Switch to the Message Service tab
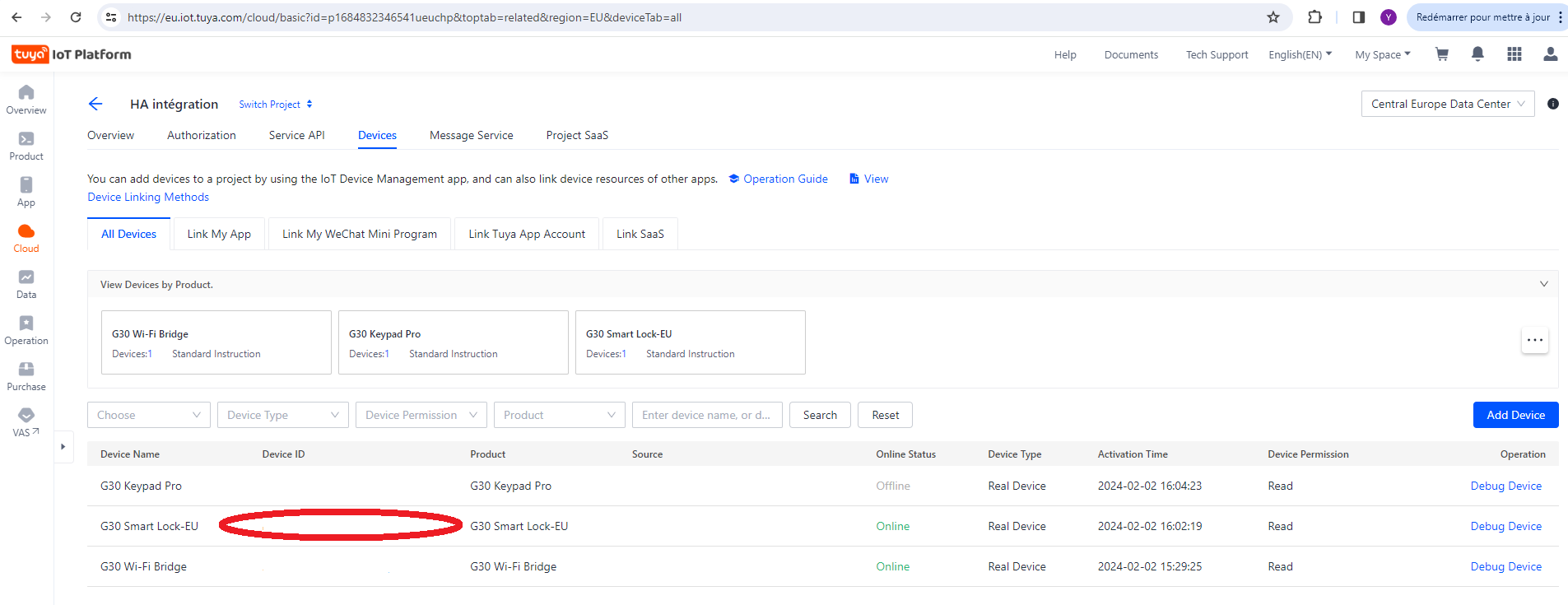 pyautogui.click(x=472, y=135)
